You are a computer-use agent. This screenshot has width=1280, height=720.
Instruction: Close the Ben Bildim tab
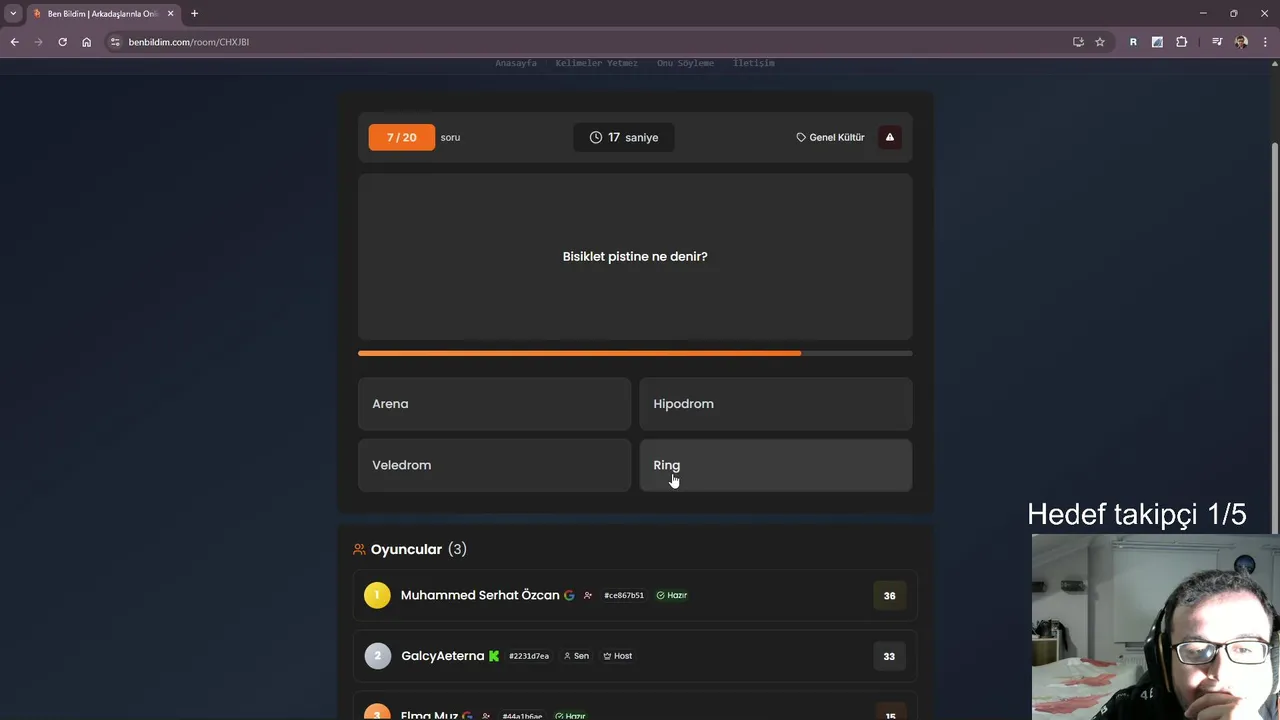tap(170, 14)
